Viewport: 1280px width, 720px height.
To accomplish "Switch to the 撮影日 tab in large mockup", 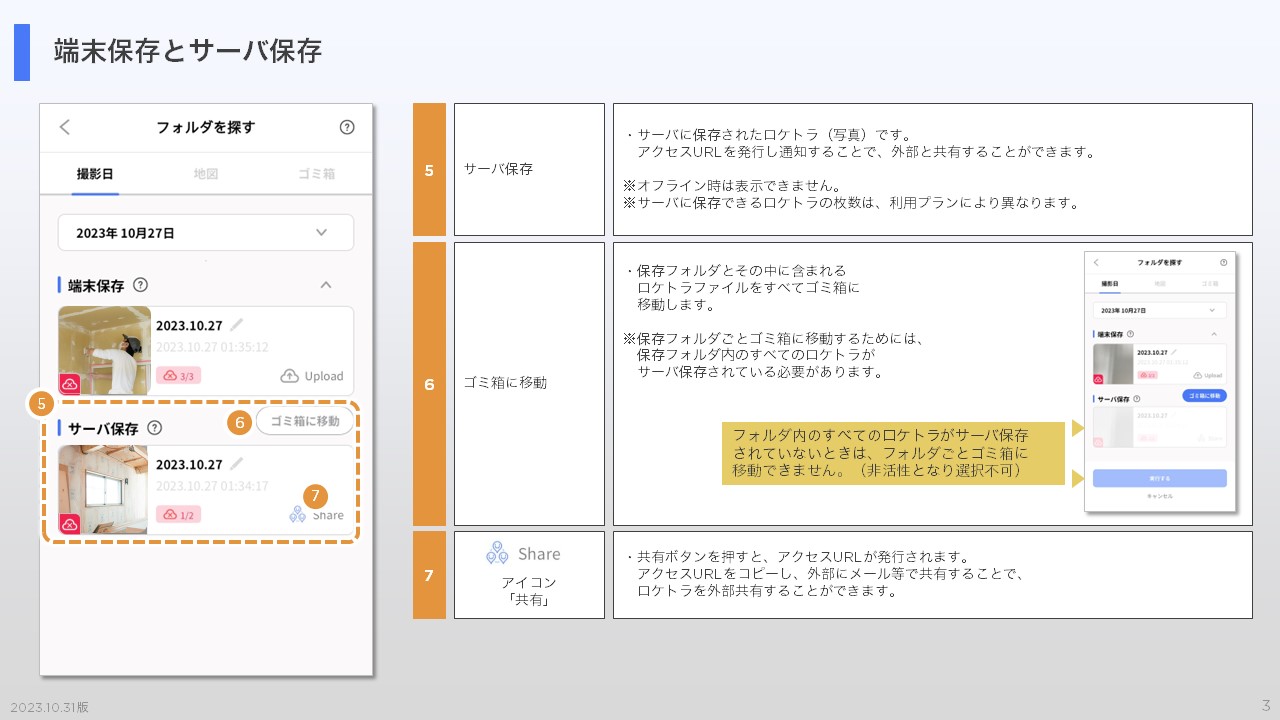I will (x=95, y=174).
